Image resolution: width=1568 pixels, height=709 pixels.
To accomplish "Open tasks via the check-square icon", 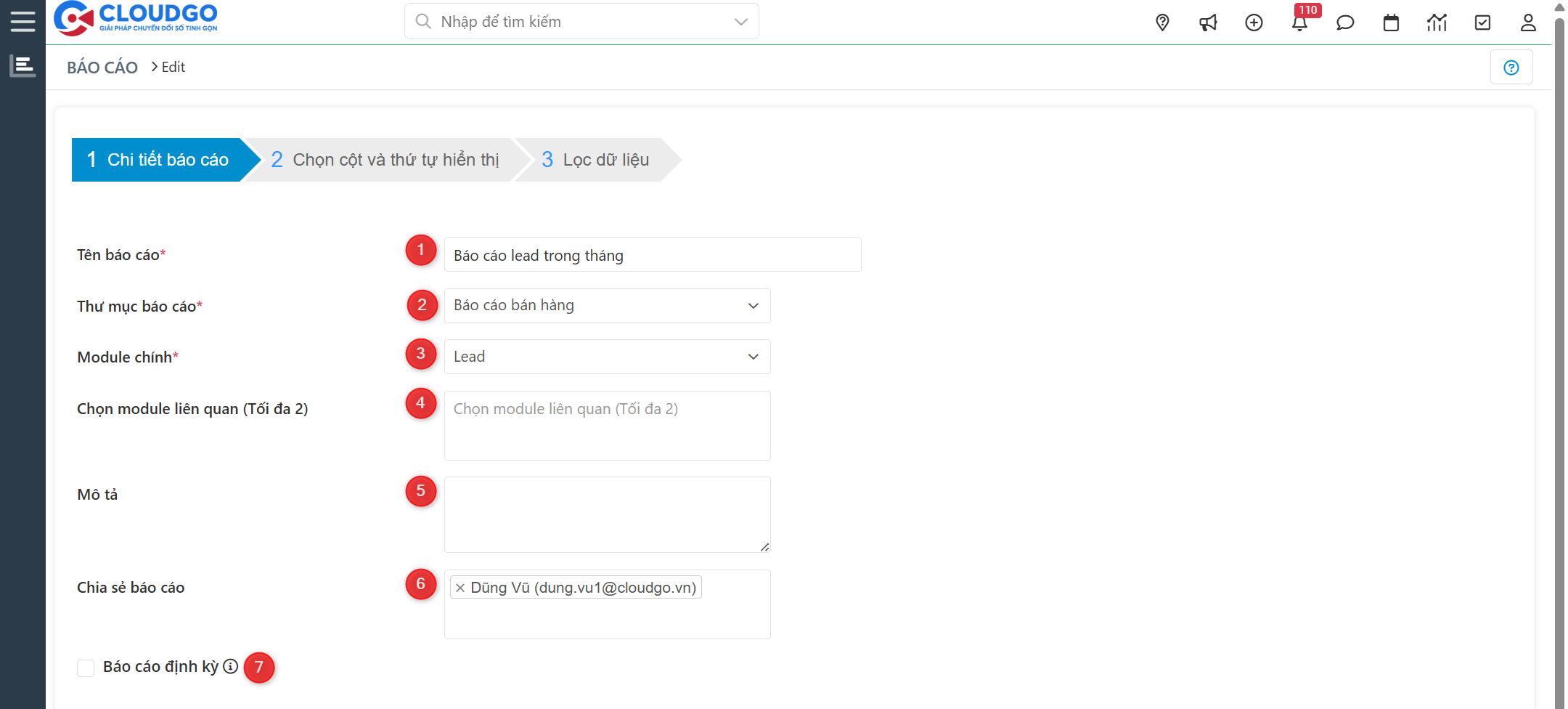I will [1482, 23].
